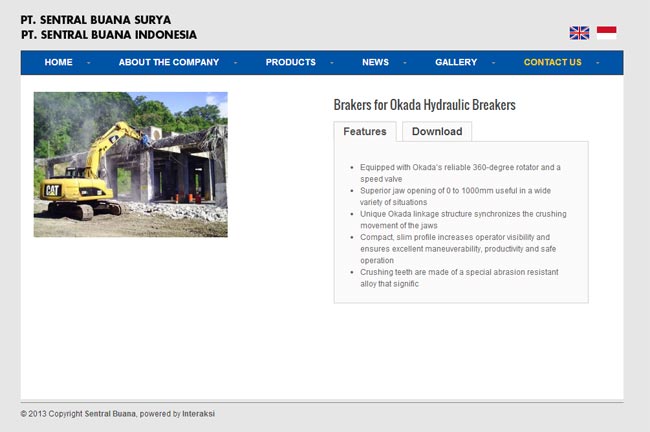Go to the PRODUCTS menu item
The image size is (650, 432).
(291, 62)
